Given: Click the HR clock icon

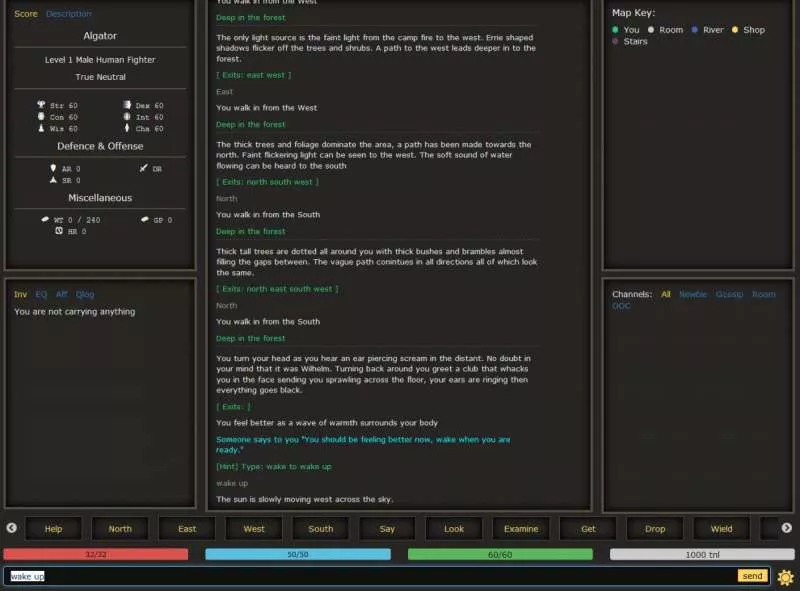Looking at the screenshot, I should [58, 231].
